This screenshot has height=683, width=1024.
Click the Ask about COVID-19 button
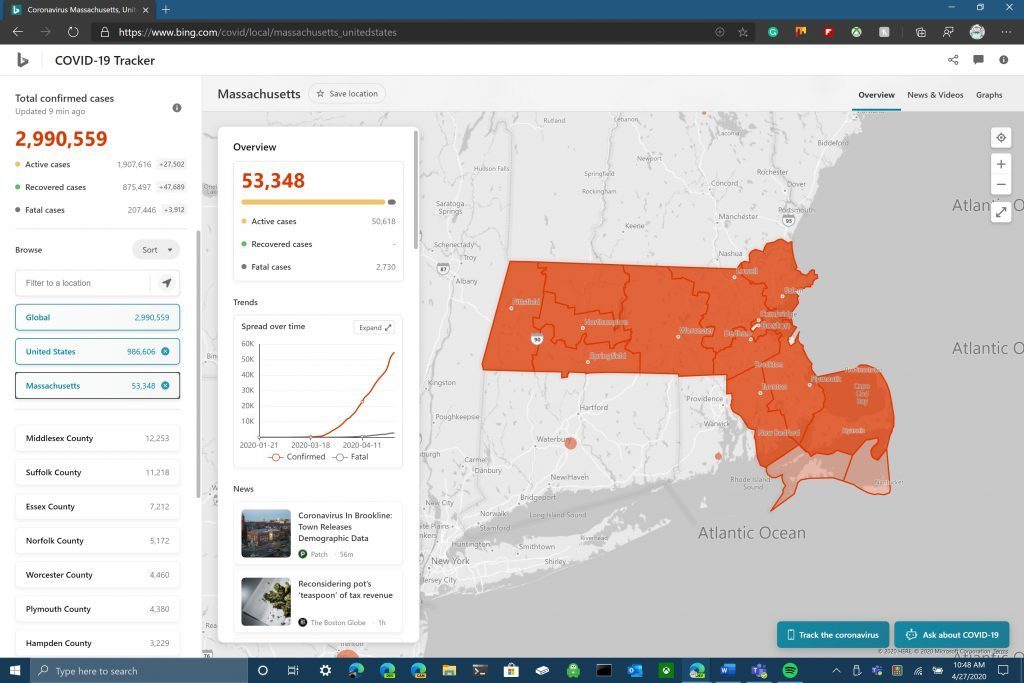pos(951,635)
